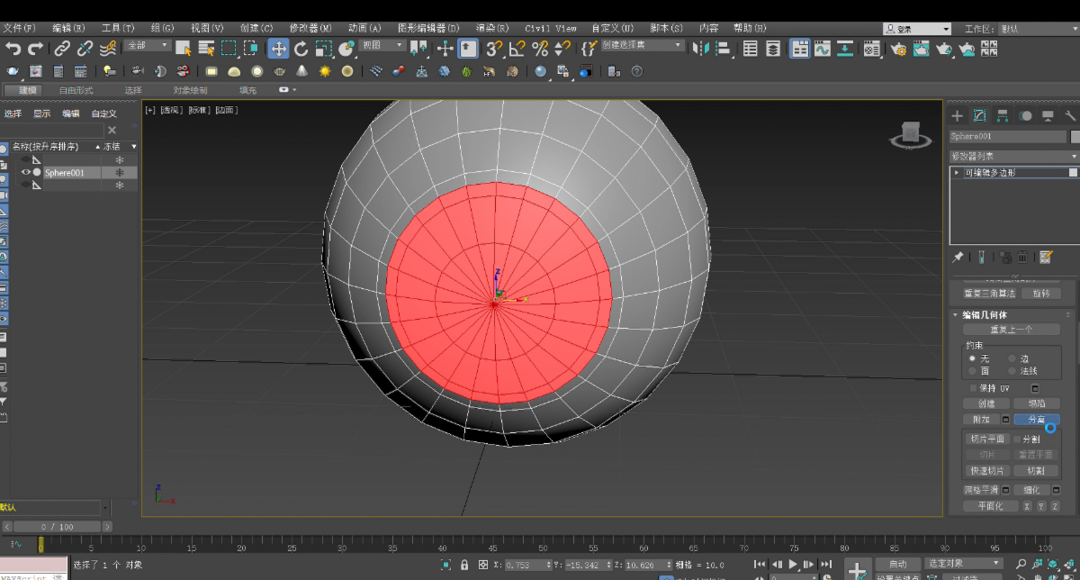Click the Mirror tool icon
The height and width of the screenshot is (580, 1080).
coord(702,48)
